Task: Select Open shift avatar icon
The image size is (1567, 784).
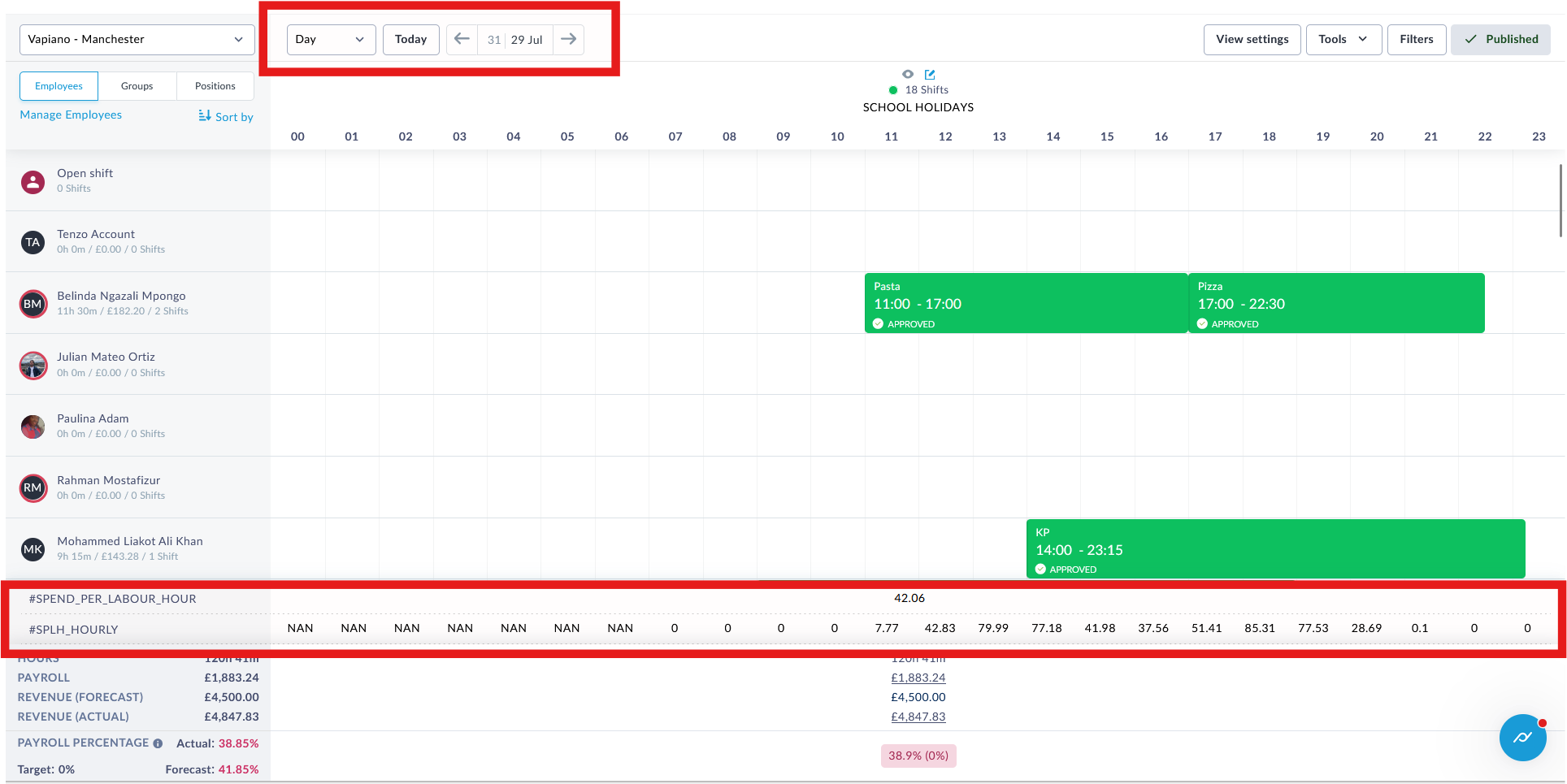Action: pos(33,181)
